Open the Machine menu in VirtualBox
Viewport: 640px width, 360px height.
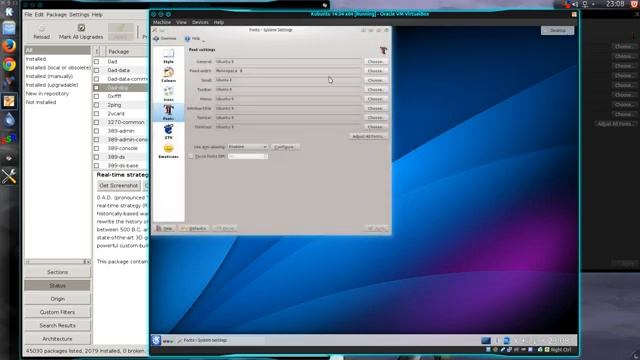[162, 22]
